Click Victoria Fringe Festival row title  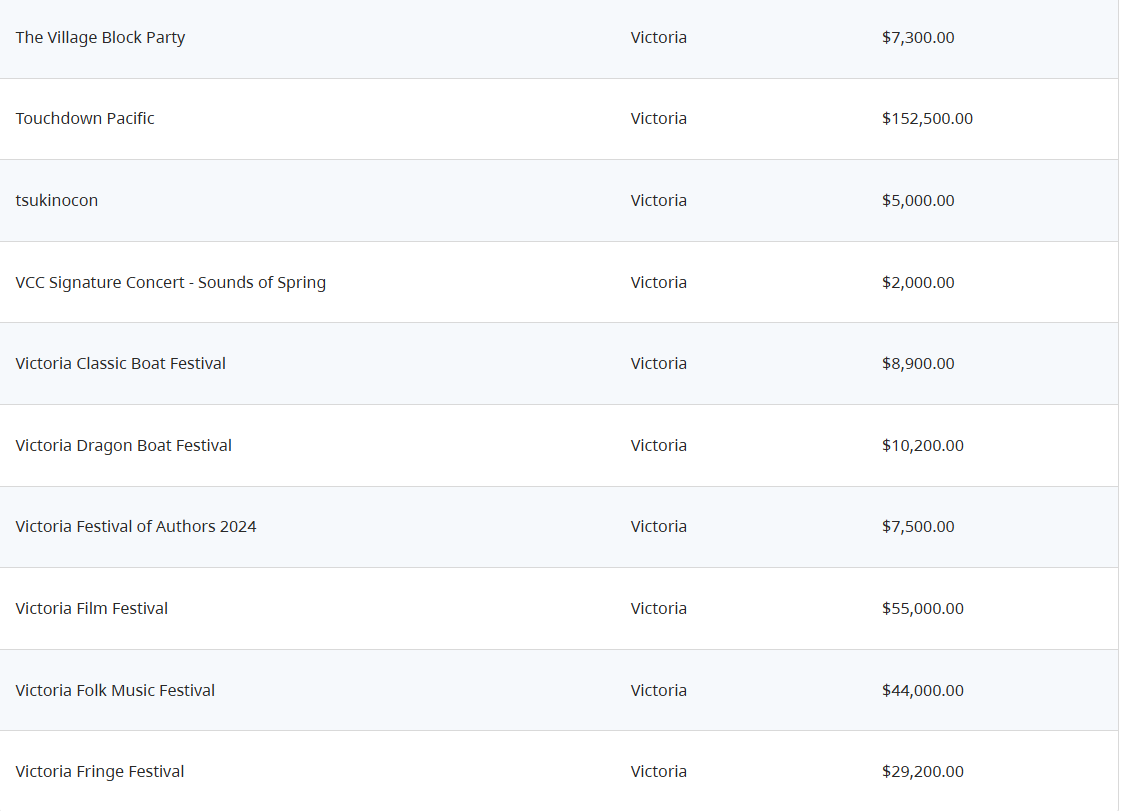[x=100, y=771]
